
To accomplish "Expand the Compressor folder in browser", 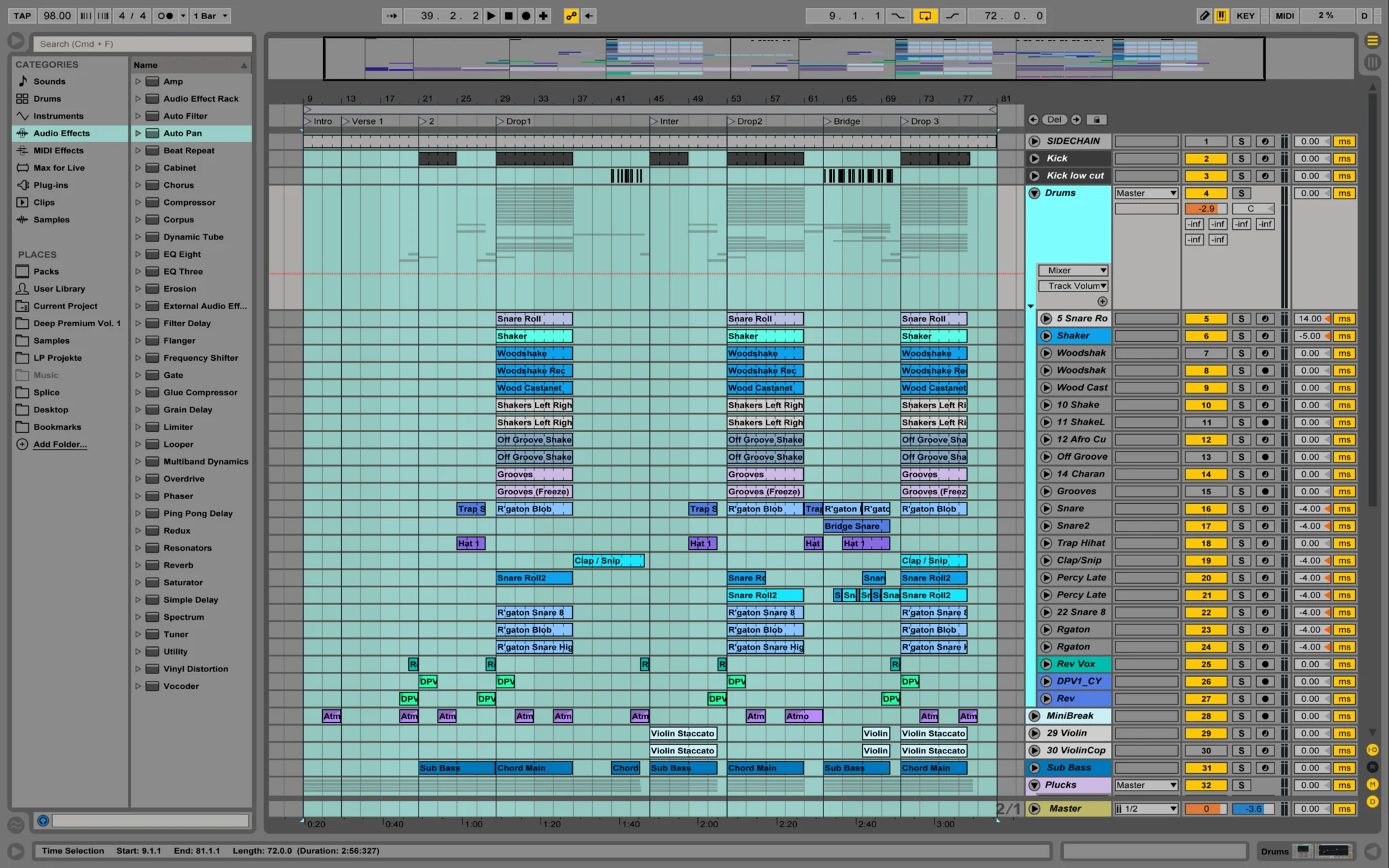I will 138,202.
